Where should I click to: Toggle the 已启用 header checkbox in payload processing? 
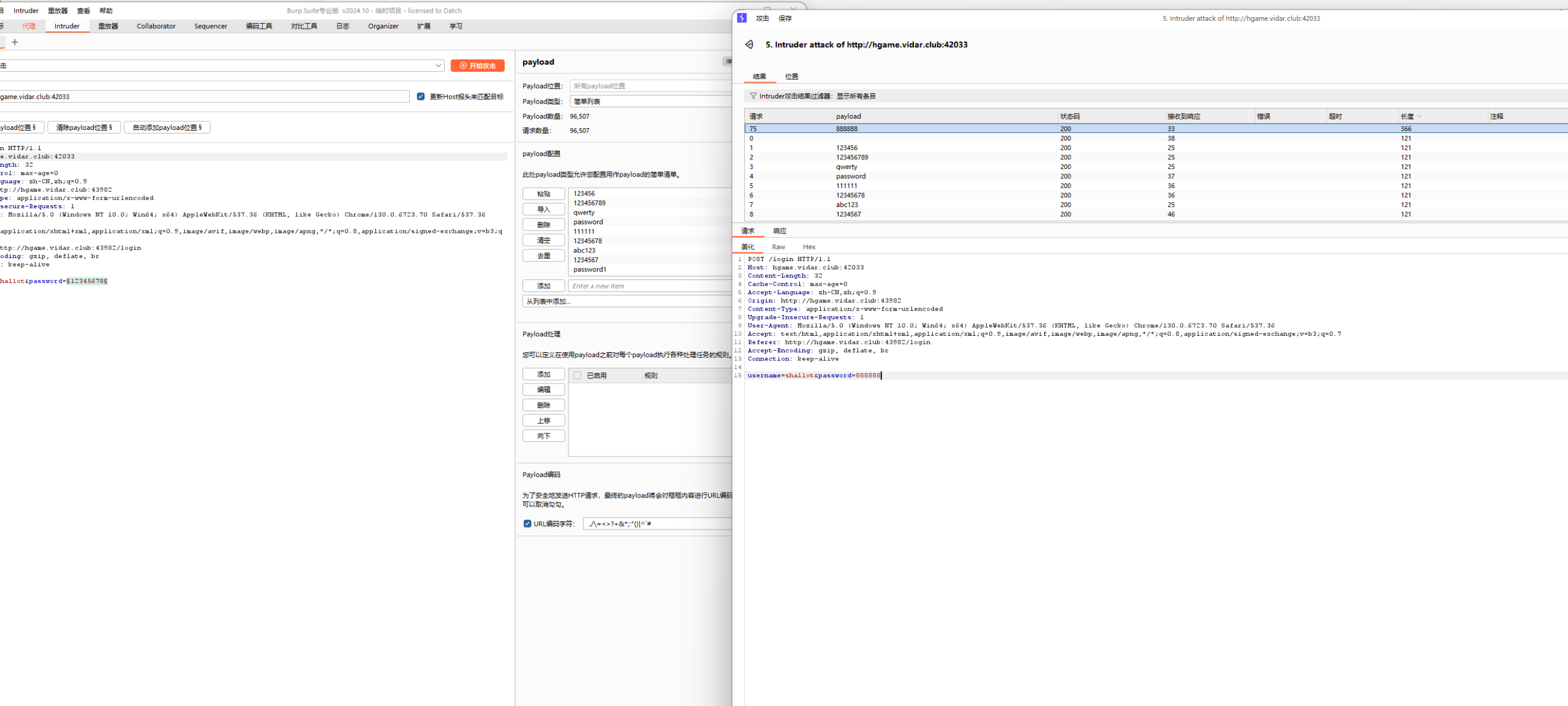pyautogui.click(x=577, y=376)
